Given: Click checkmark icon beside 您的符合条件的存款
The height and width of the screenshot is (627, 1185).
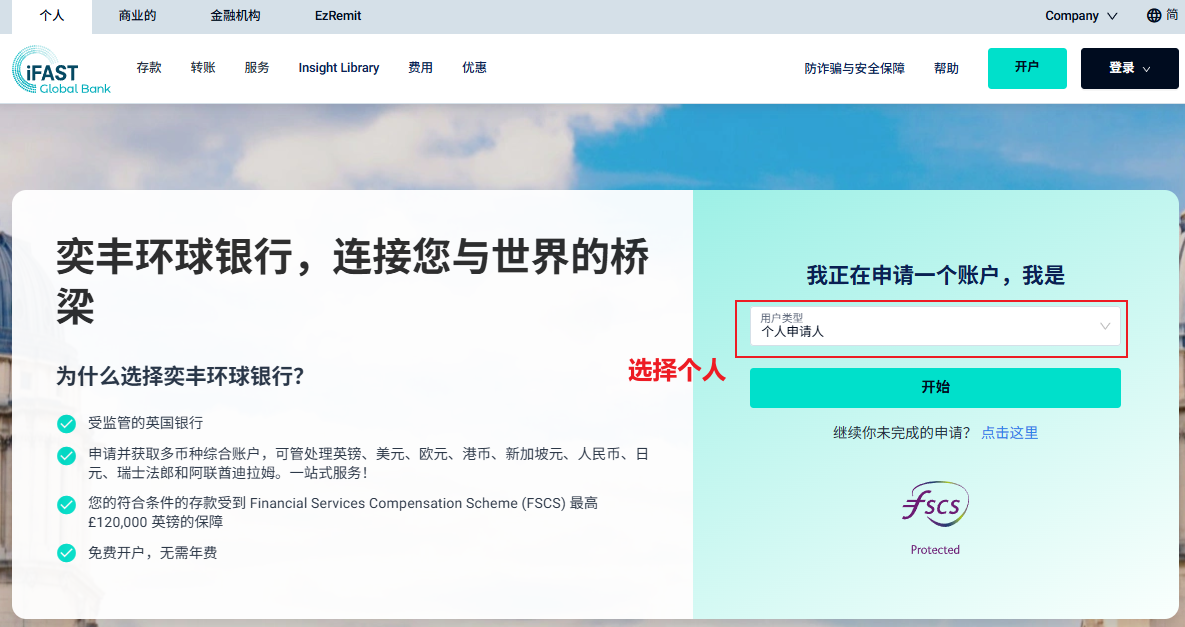Looking at the screenshot, I should tap(67, 505).
